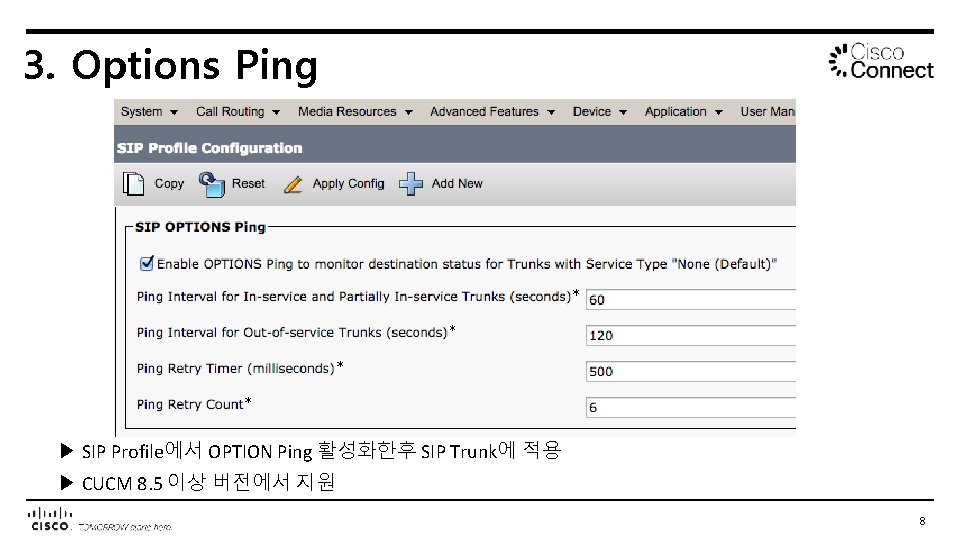
Task: Click the 3. Options Ping slide title
Action: [171, 65]
